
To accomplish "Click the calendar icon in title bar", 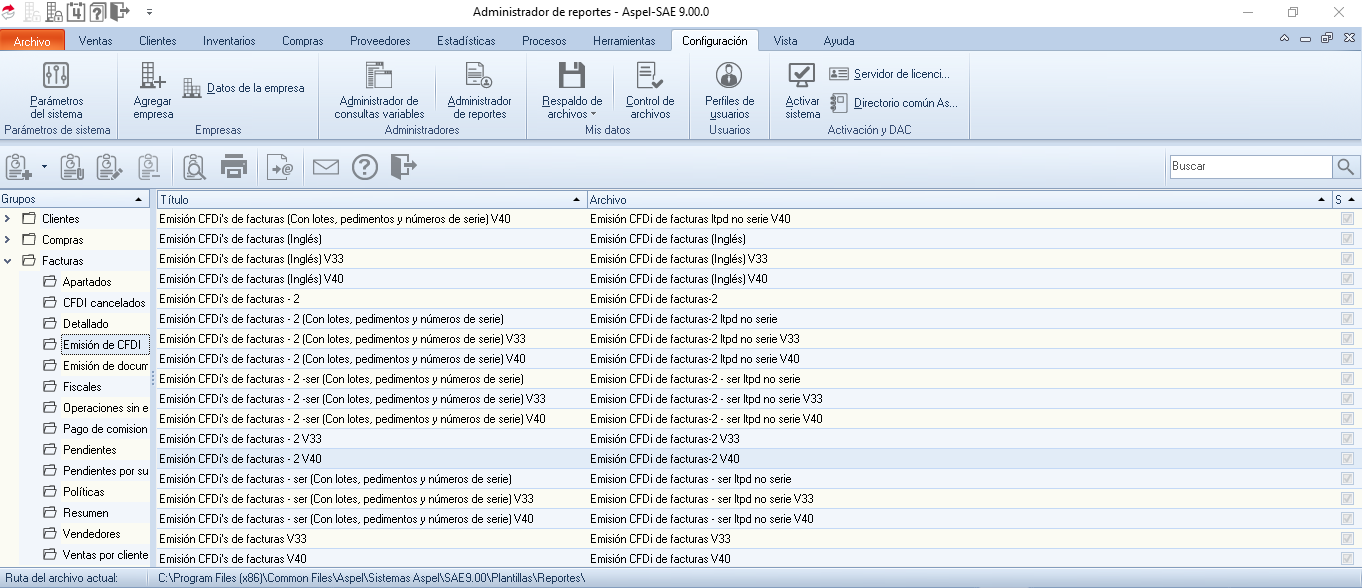I will click(76, 12).
